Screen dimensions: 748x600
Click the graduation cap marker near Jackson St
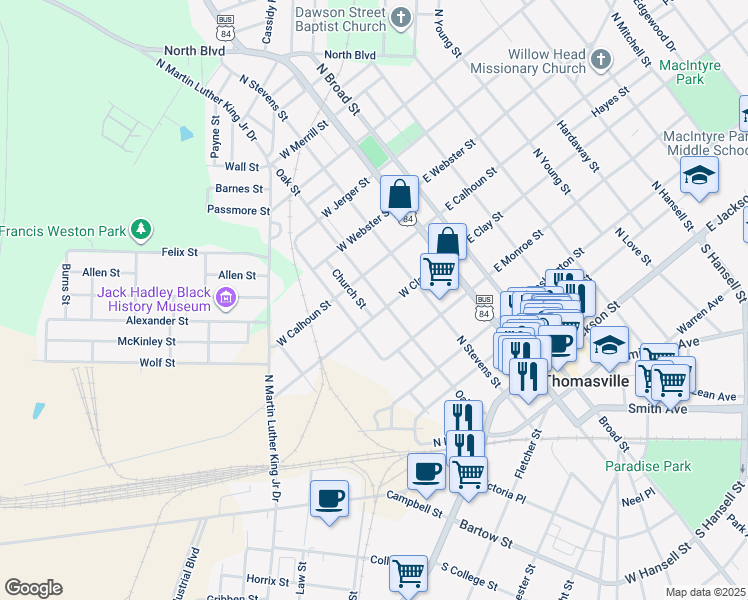pyautogui.click(x=609, y=345)
